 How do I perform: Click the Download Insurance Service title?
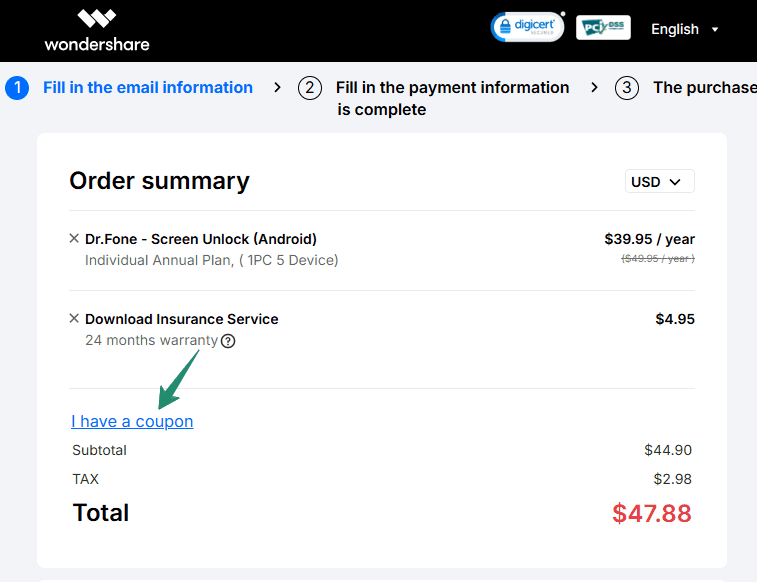182,319
